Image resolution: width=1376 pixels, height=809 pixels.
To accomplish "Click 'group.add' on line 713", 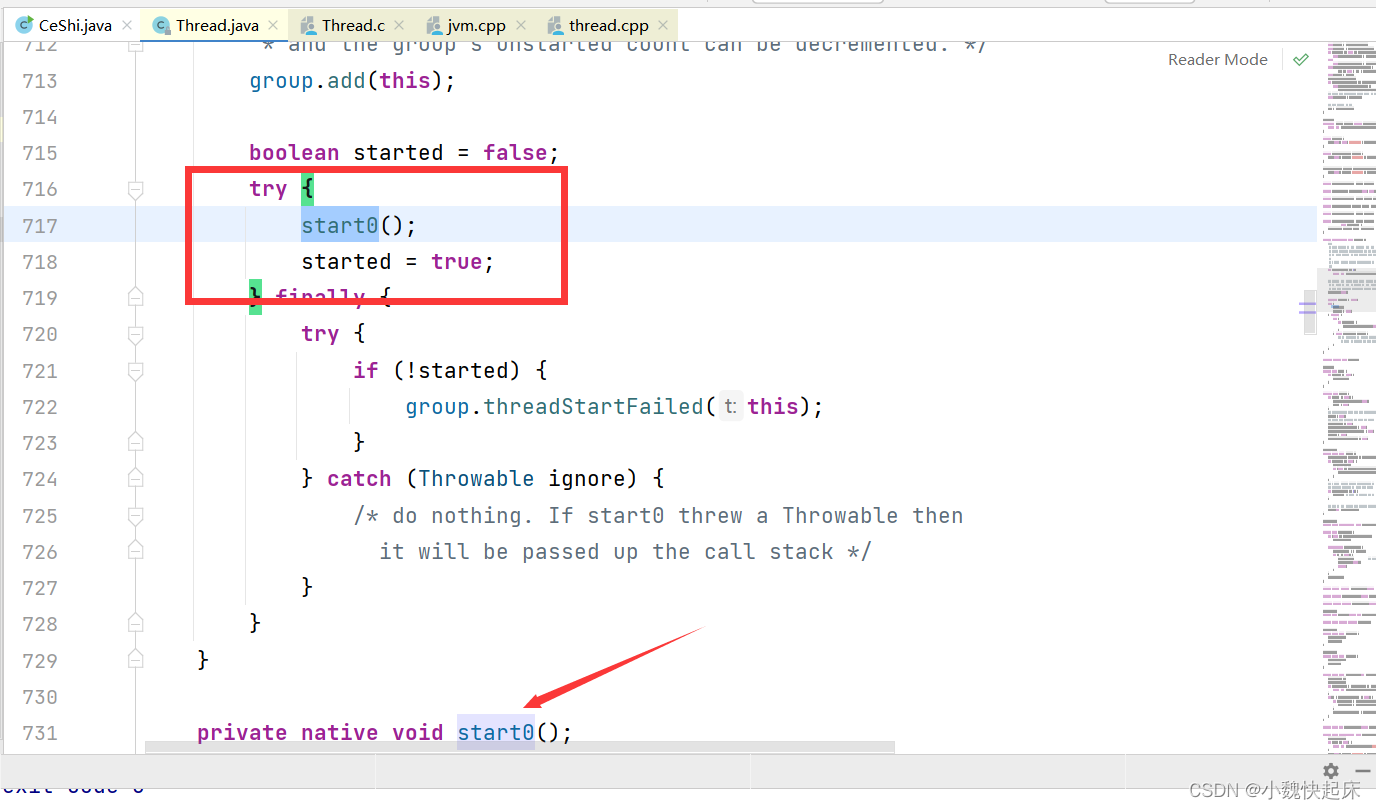I will [x=308, y=81].
